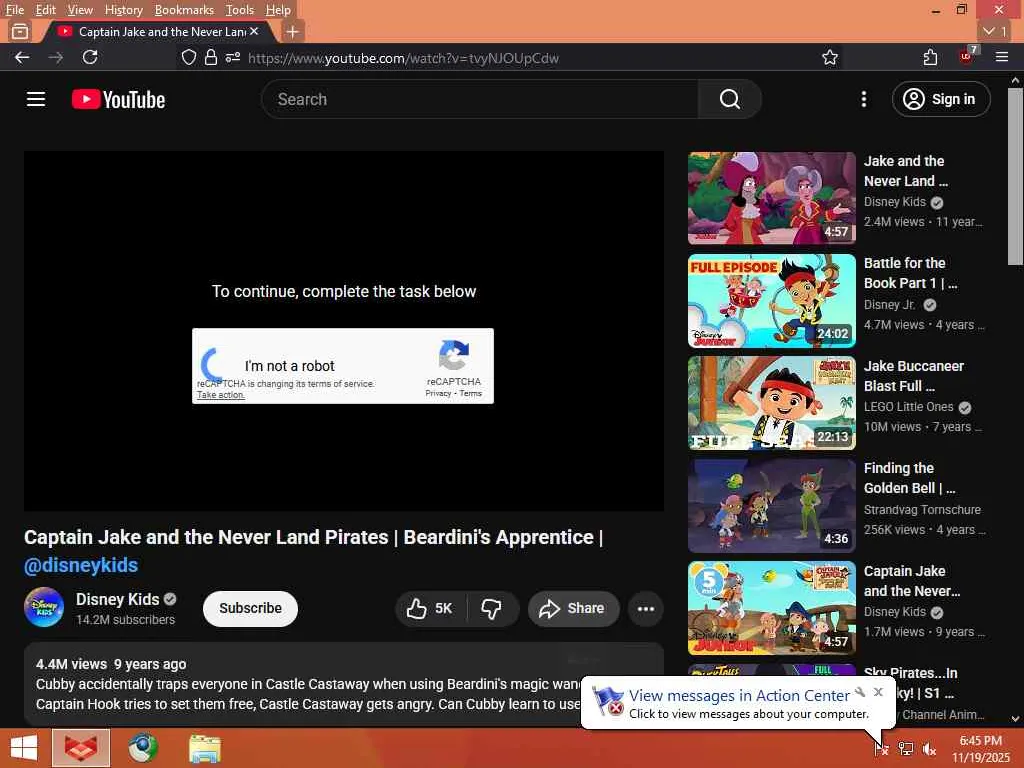Image resolution: width=1024 pixels, height=768 pixels.
Task: Dismiss the Action Center notification
Action: (878, 692)
